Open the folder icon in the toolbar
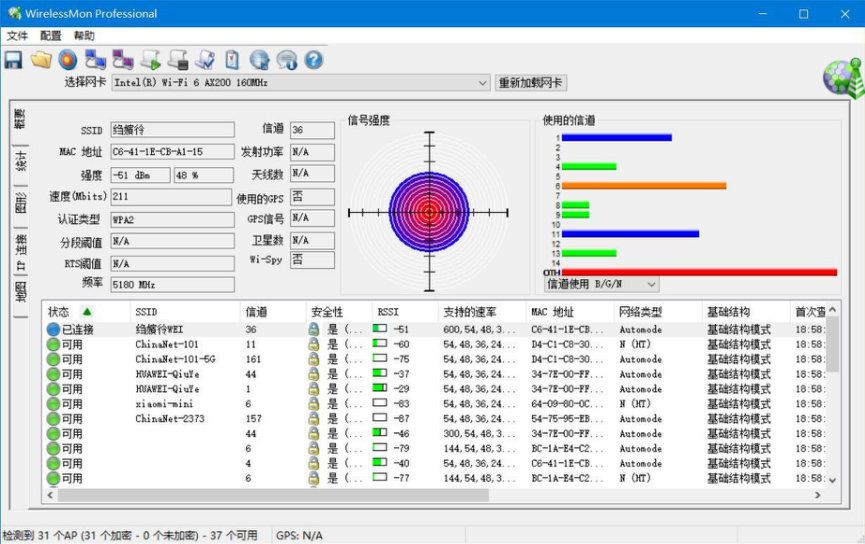 (x=41, y=60)
